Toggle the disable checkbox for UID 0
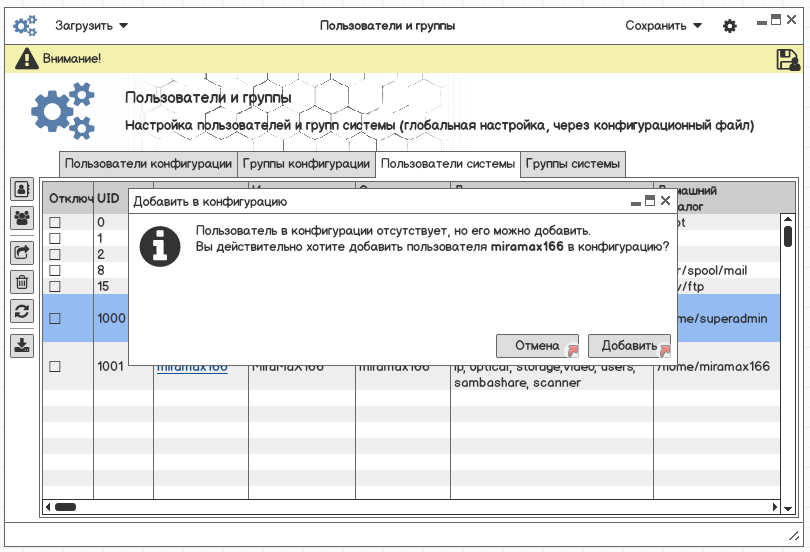 pyautogui.click(x=56, y=223)
